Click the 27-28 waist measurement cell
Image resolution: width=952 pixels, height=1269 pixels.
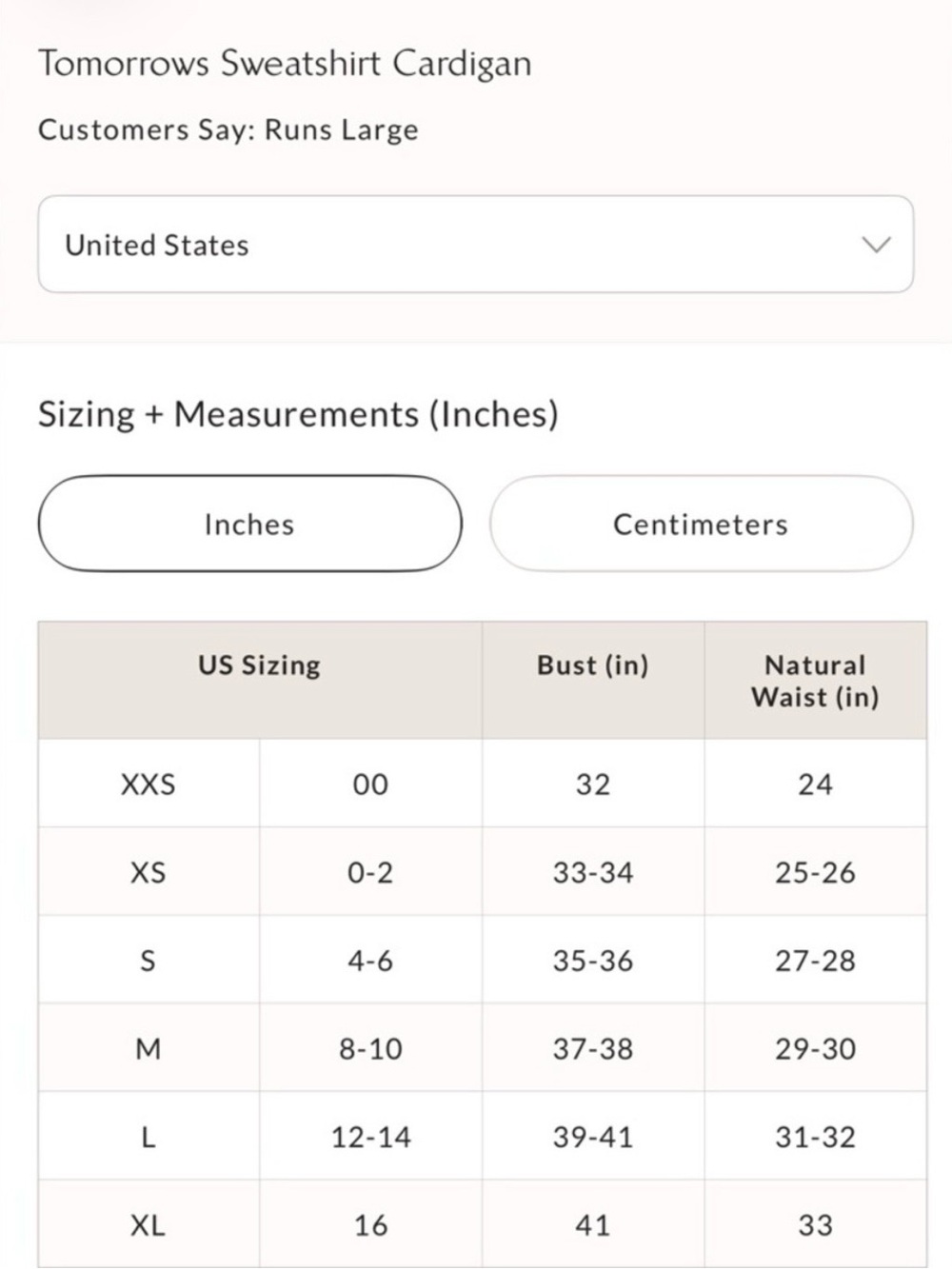815,961
